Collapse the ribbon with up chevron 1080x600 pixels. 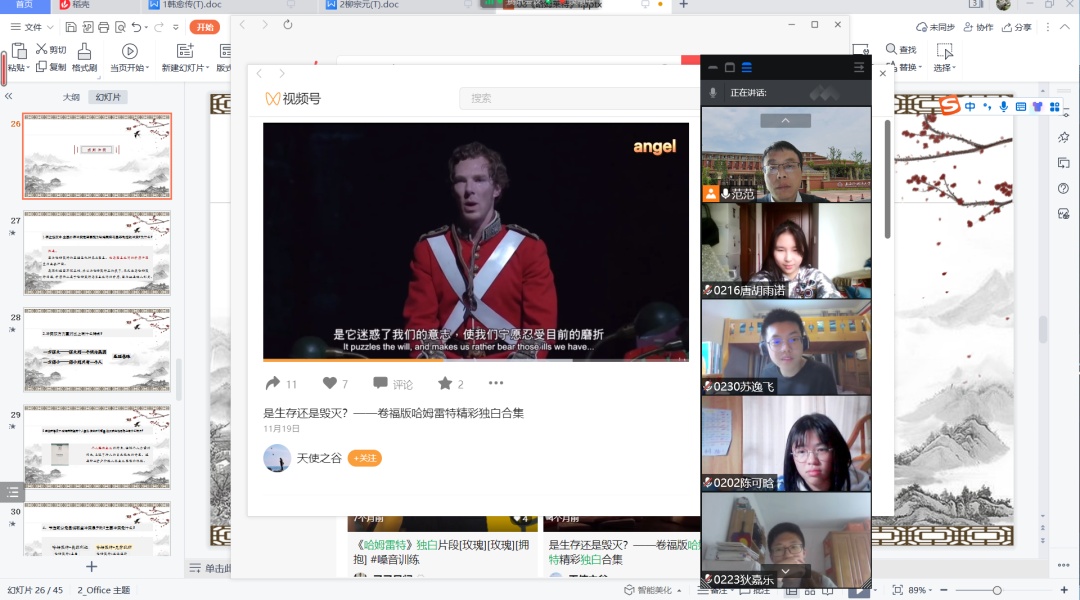[1065, 27]
